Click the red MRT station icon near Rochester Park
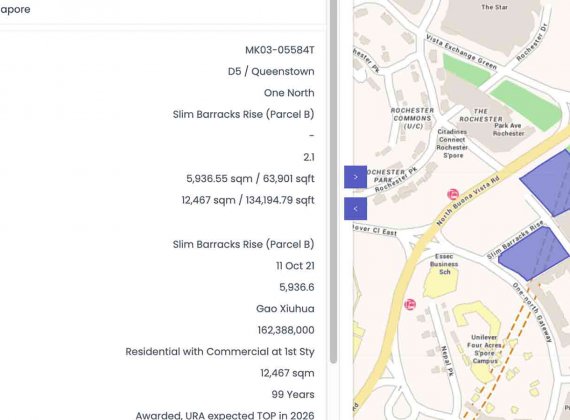This screenshot has height=420, width=570. coord(453,195)
